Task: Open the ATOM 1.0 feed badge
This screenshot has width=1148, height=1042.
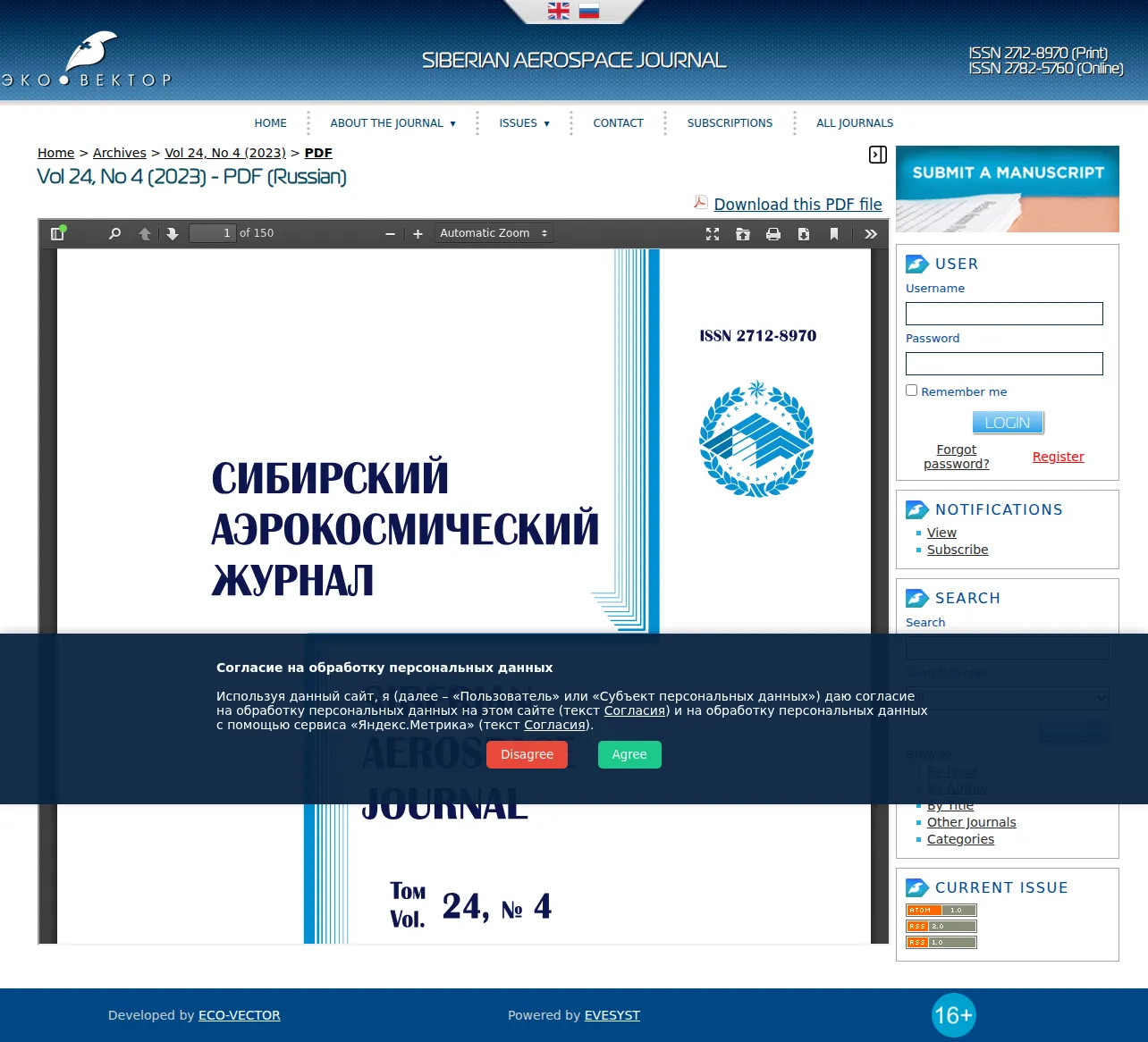Action: pyautogui.click(x=941, y=911)
